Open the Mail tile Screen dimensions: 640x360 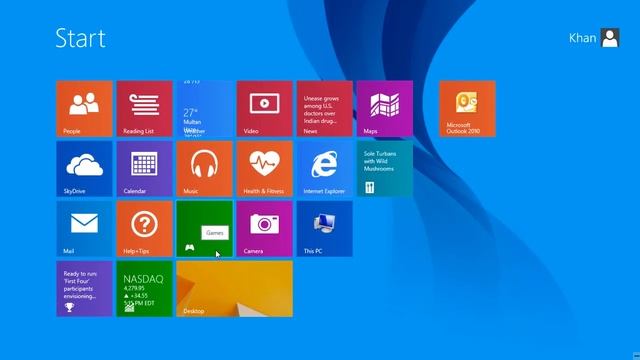click(x=84, y=229)
